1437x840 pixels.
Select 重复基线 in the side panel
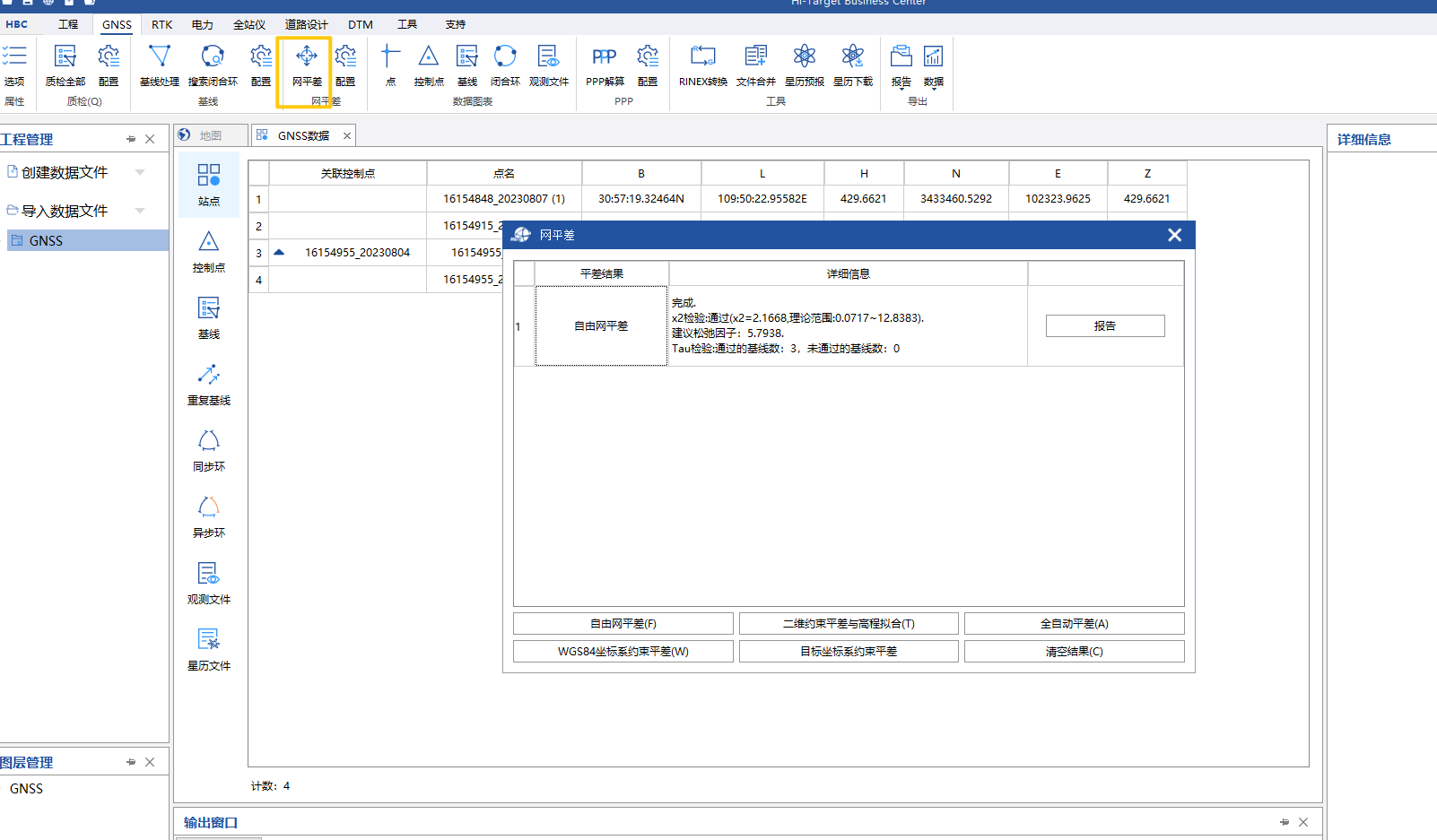tap(209, 385)
